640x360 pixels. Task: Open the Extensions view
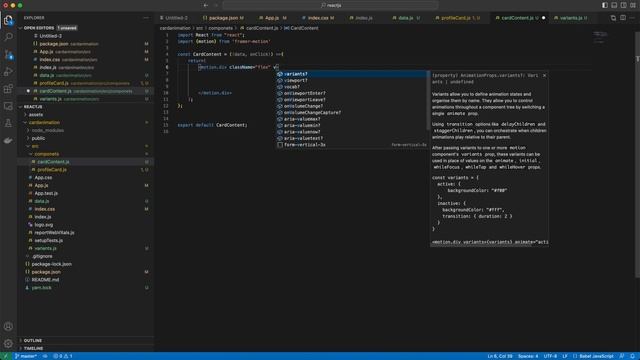pyautogui.click(x=8, y=89)
